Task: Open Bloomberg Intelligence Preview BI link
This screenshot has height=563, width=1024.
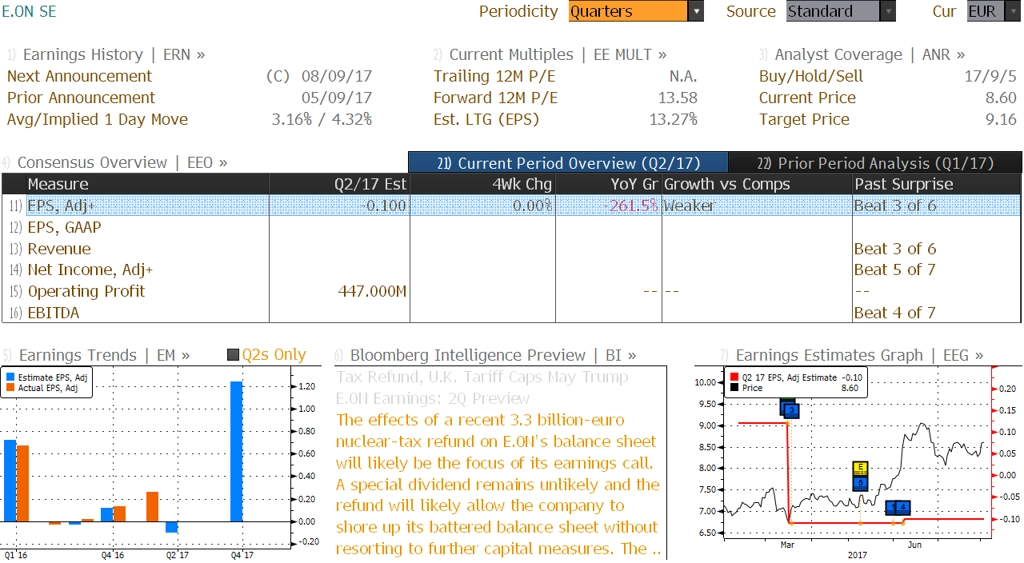Action: click(x=493, y=355)
